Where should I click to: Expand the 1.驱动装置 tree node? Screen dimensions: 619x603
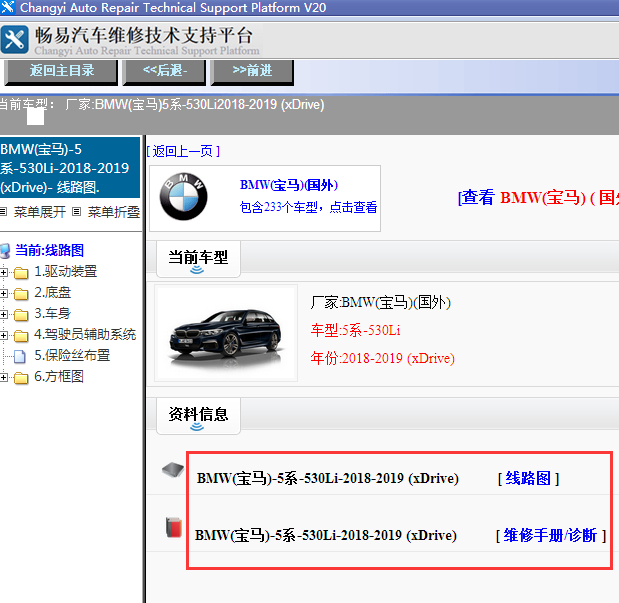4,272
